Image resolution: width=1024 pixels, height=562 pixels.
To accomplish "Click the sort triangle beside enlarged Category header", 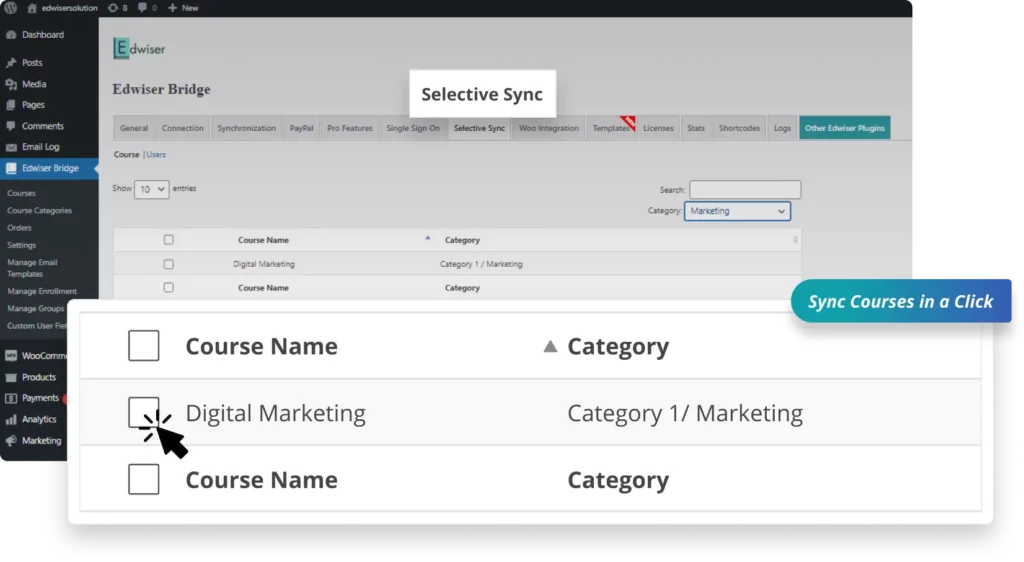I will point(551,347).
